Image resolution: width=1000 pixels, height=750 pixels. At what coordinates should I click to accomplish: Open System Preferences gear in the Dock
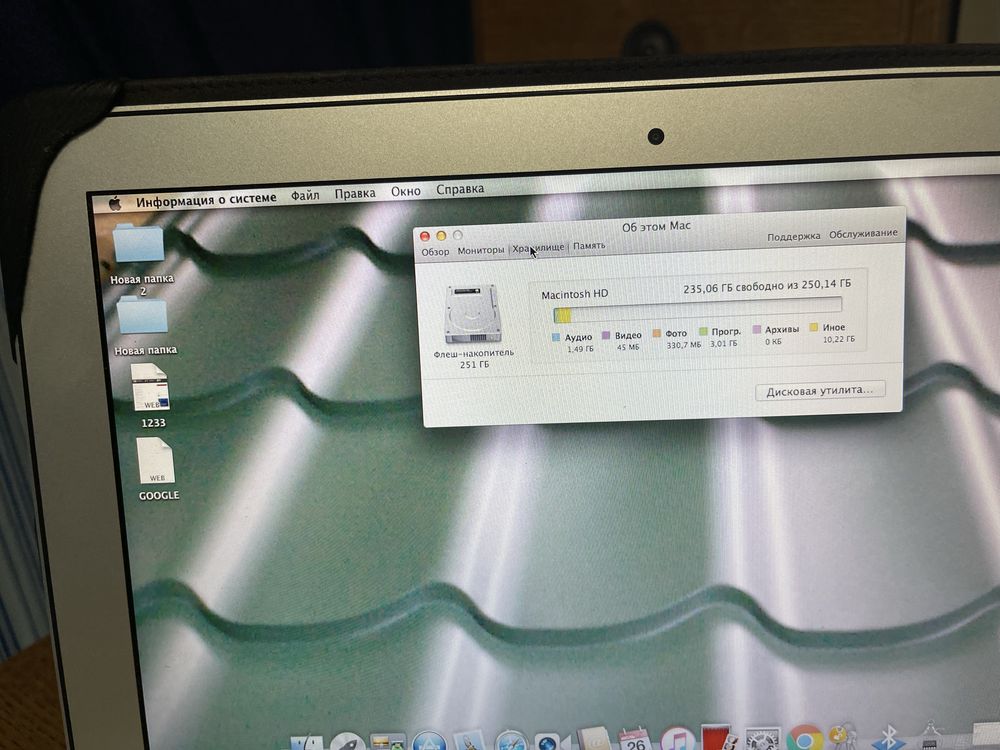[763, 740]
